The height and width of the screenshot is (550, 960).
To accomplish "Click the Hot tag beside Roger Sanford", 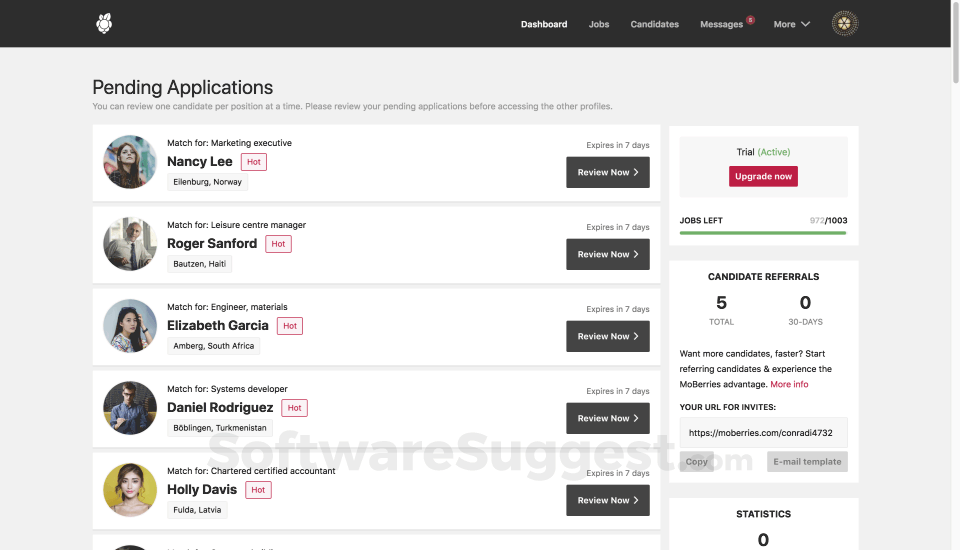I will click(x=278, y=244).
